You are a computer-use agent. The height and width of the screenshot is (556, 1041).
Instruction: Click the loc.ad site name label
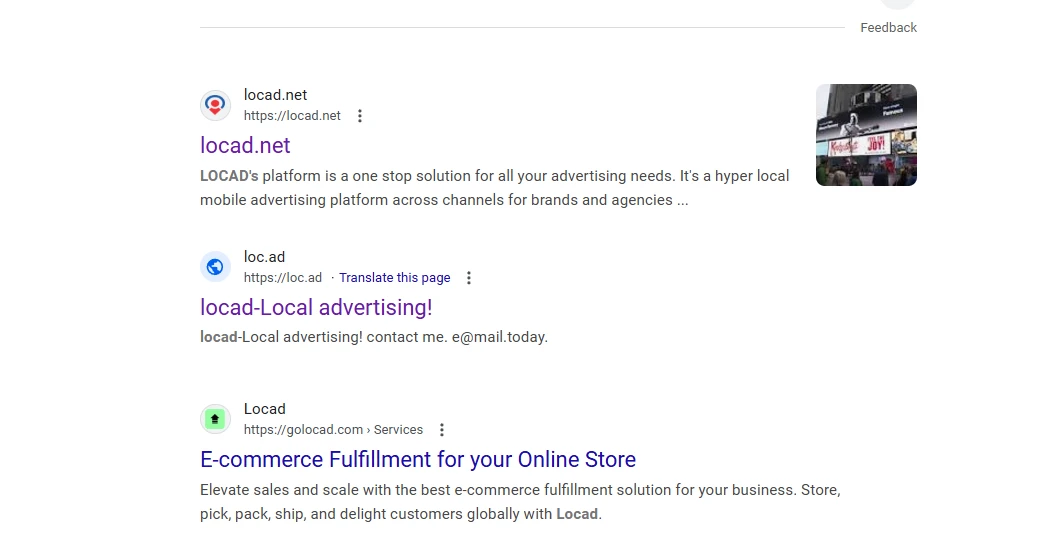click(x=264, y=257)
